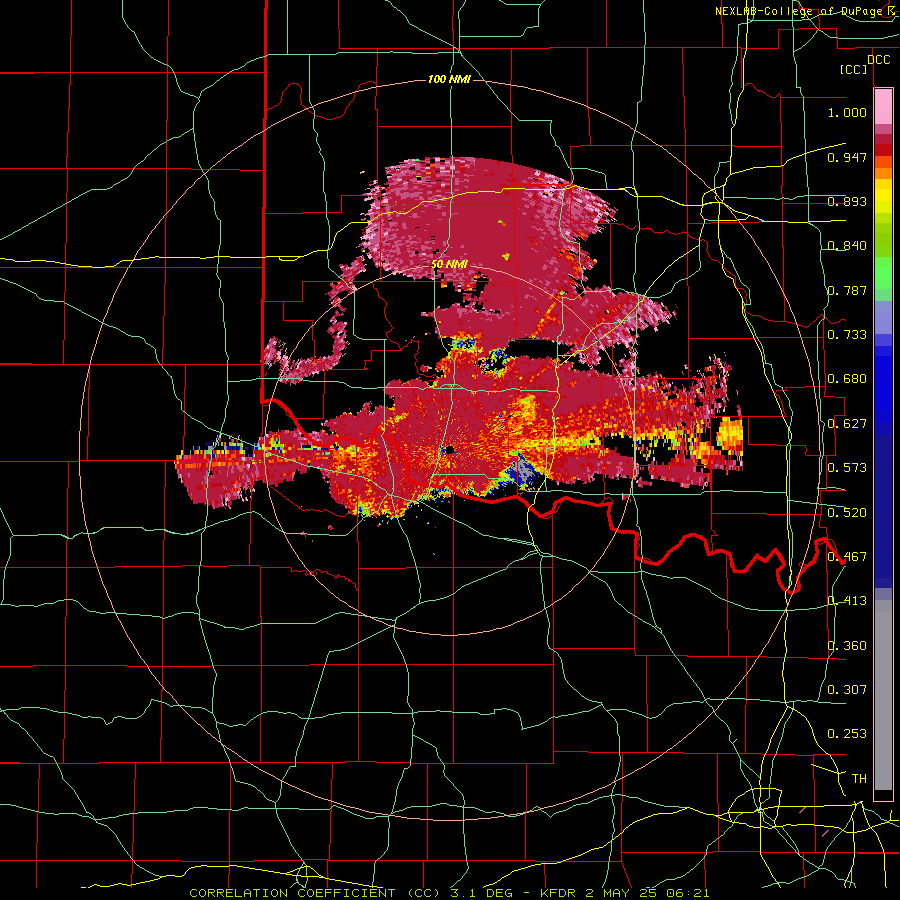
Task: Click the gray-blue low CC patch near the river
Action: tap(523, 471)
